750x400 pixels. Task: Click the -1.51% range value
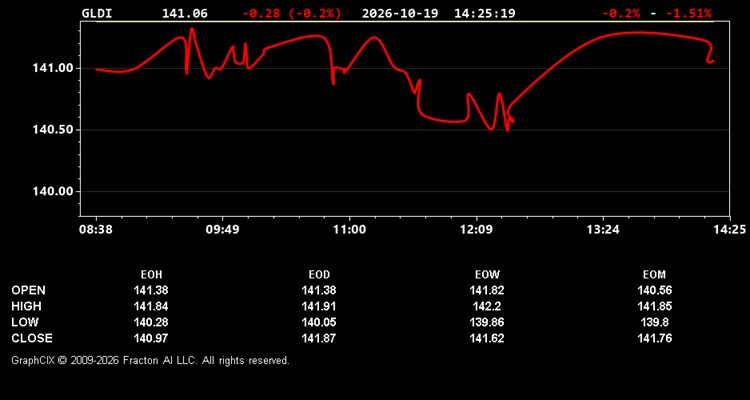point(689,13)
